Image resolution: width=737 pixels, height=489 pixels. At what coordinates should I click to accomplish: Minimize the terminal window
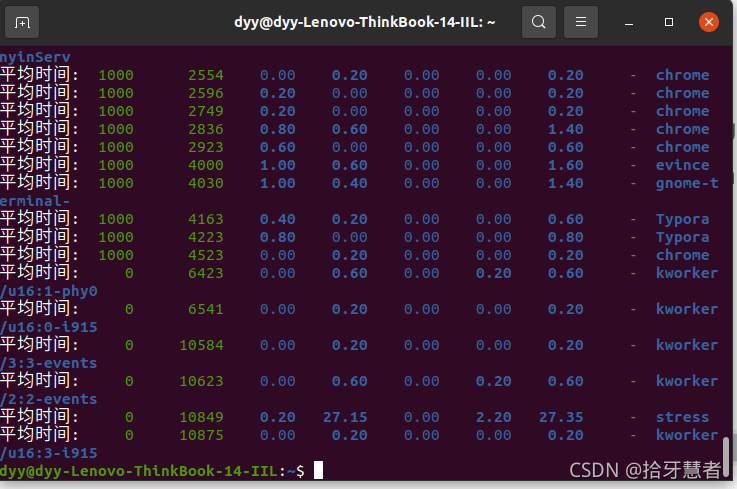point(629,22)
